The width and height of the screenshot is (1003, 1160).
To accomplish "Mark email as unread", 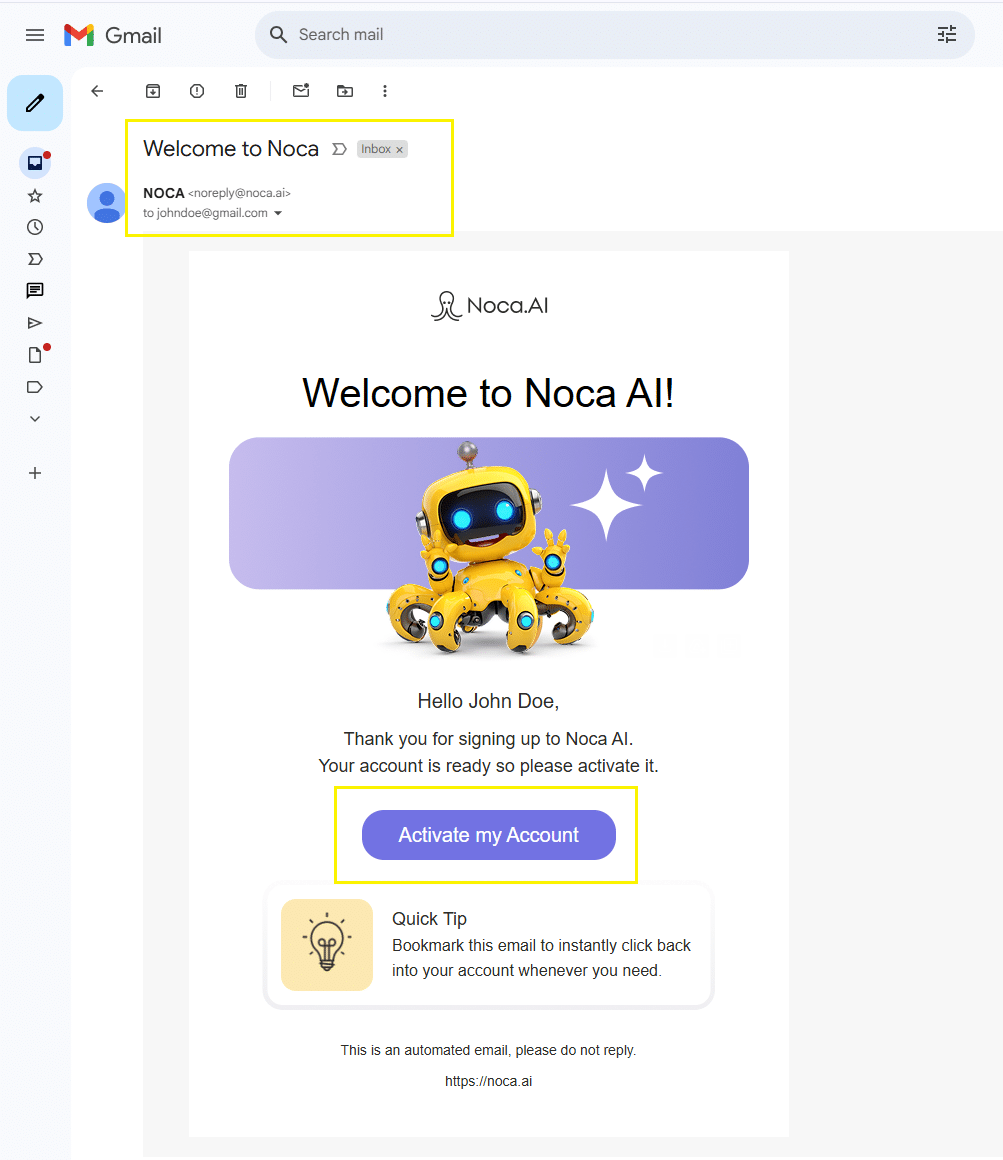I will 301,91.
